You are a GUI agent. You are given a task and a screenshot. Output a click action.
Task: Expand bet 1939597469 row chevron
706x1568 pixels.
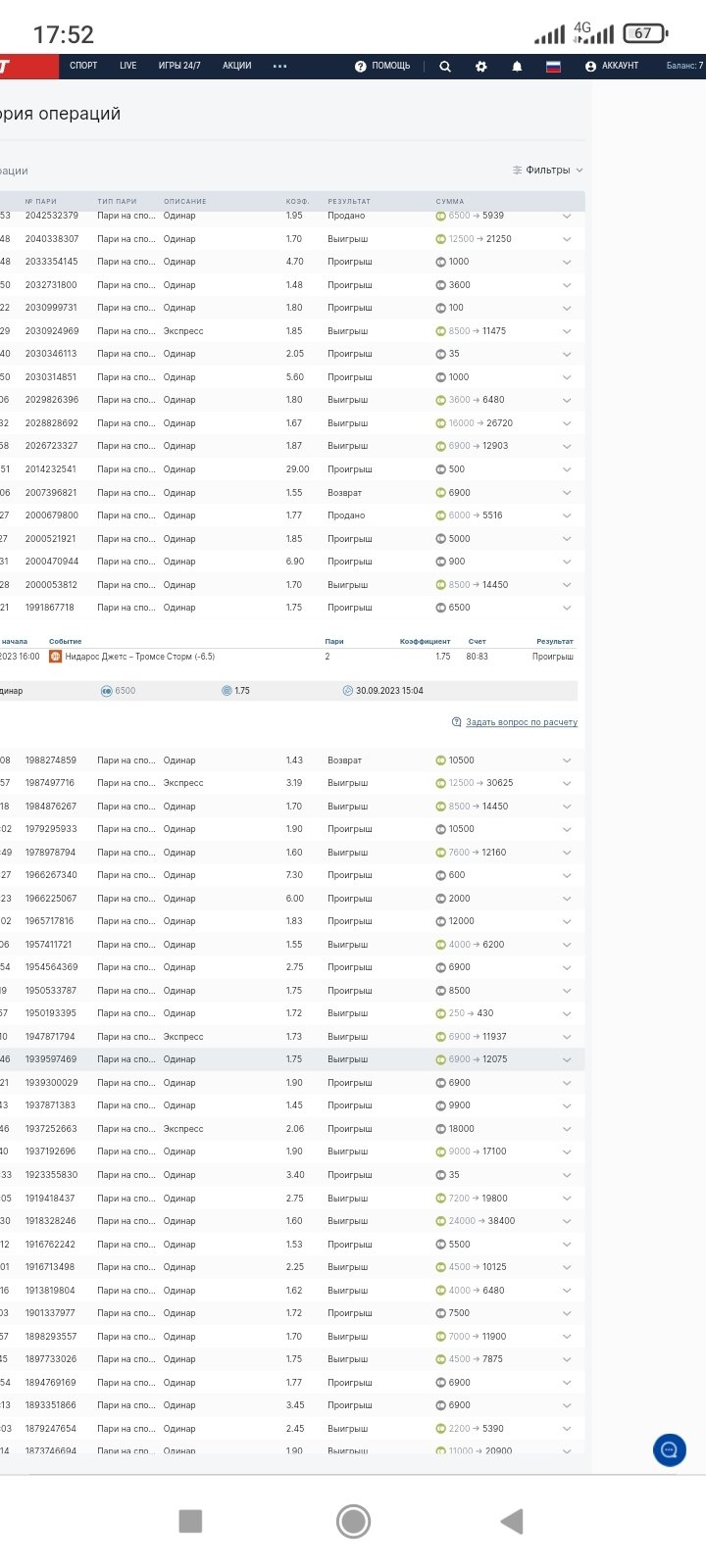click(567, 1059)
